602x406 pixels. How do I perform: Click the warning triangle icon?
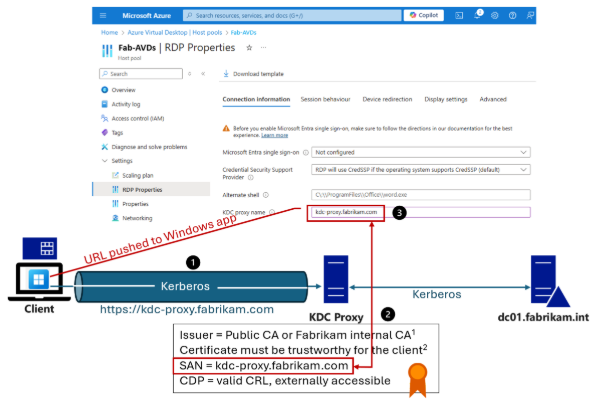tap(226, 129)
